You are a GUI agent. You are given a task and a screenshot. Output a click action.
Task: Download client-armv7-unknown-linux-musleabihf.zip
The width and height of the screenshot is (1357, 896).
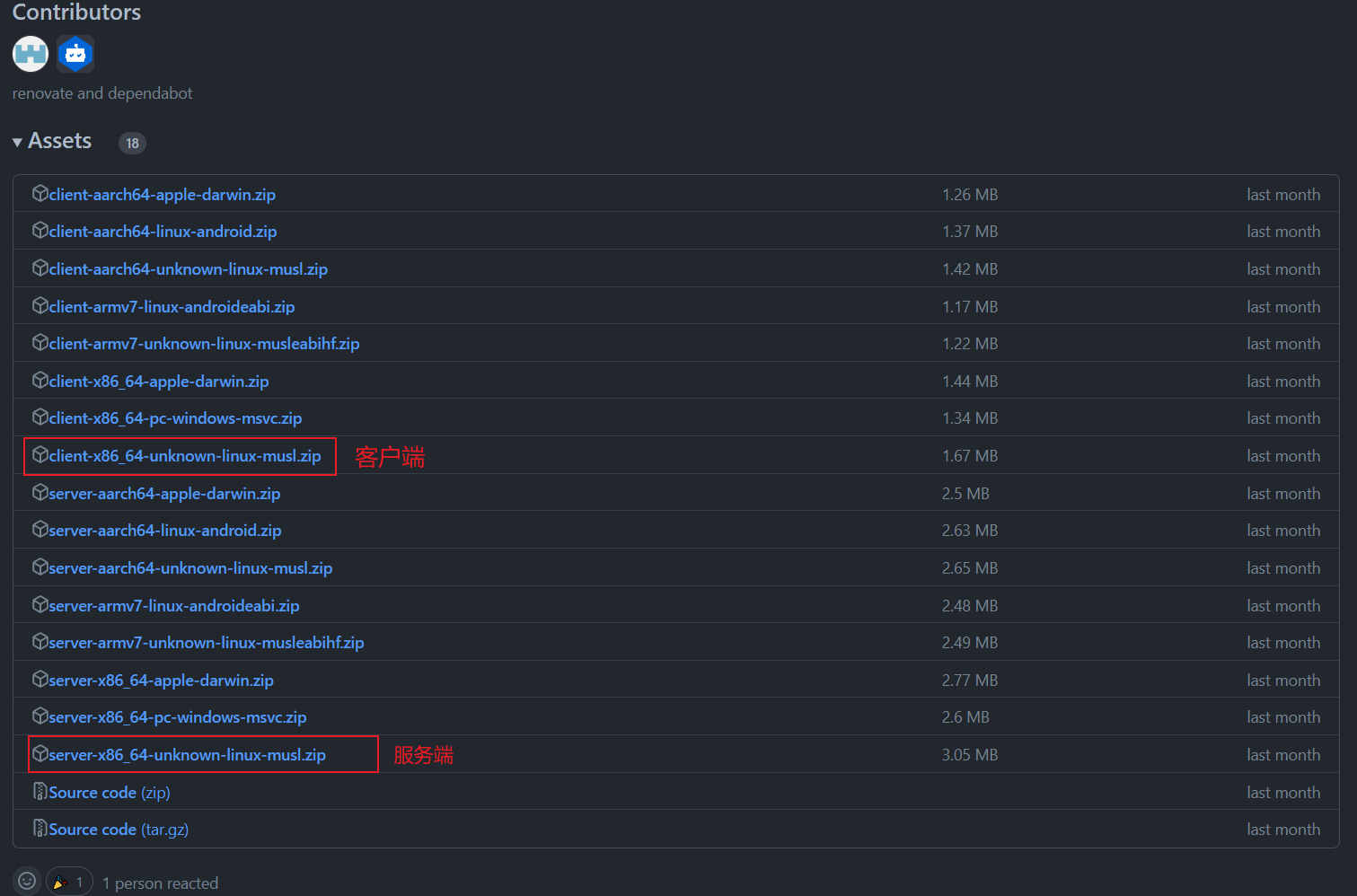tap(204, 344)
